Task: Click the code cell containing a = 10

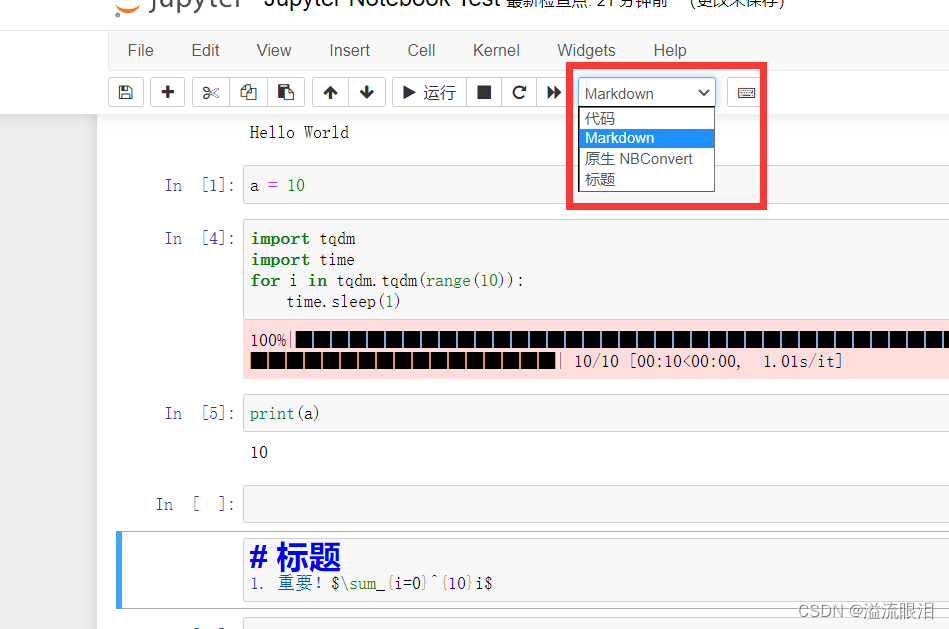Action: (x=596, y=185)
